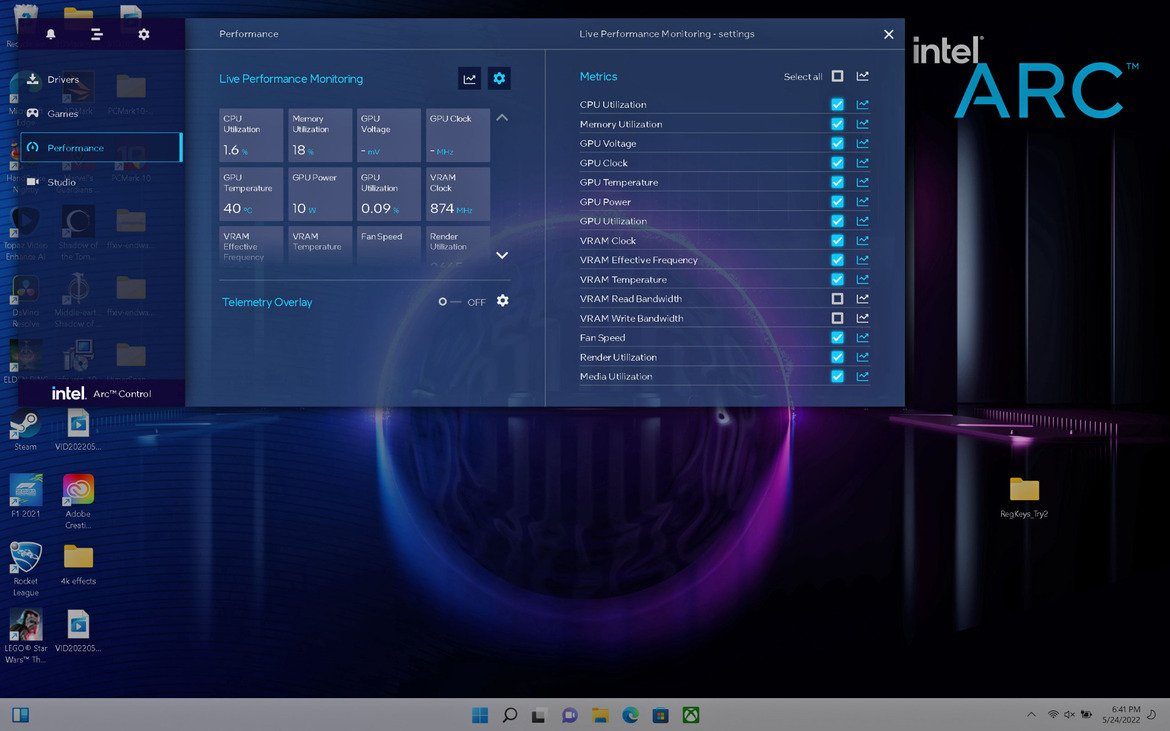Click the GPU Temperature graph icon
This screenshot has width=1170, height=731.
coord(863,182)
